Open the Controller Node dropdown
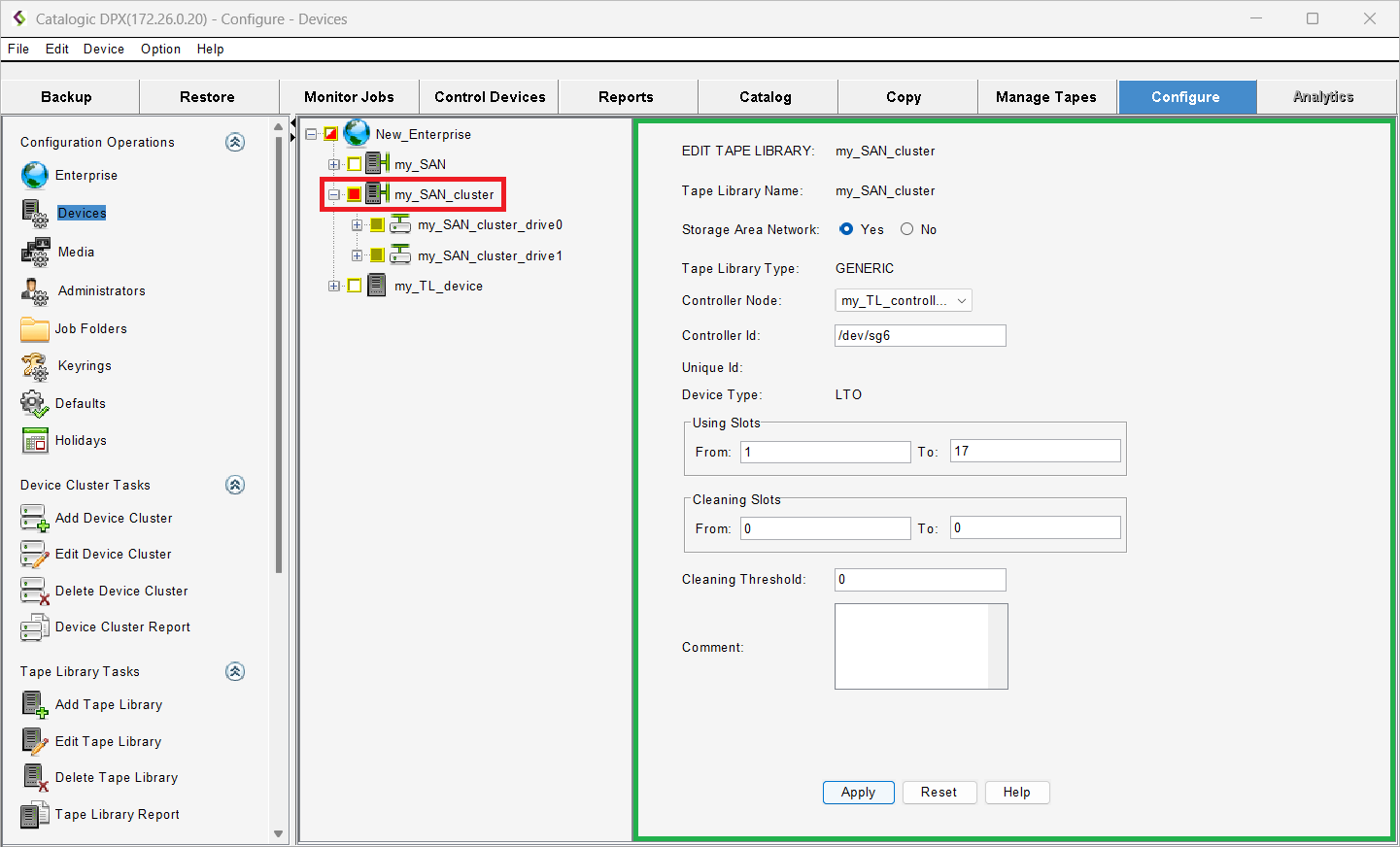The height and width of the screenshot is (847, 1400). click(x=903, y=300)
